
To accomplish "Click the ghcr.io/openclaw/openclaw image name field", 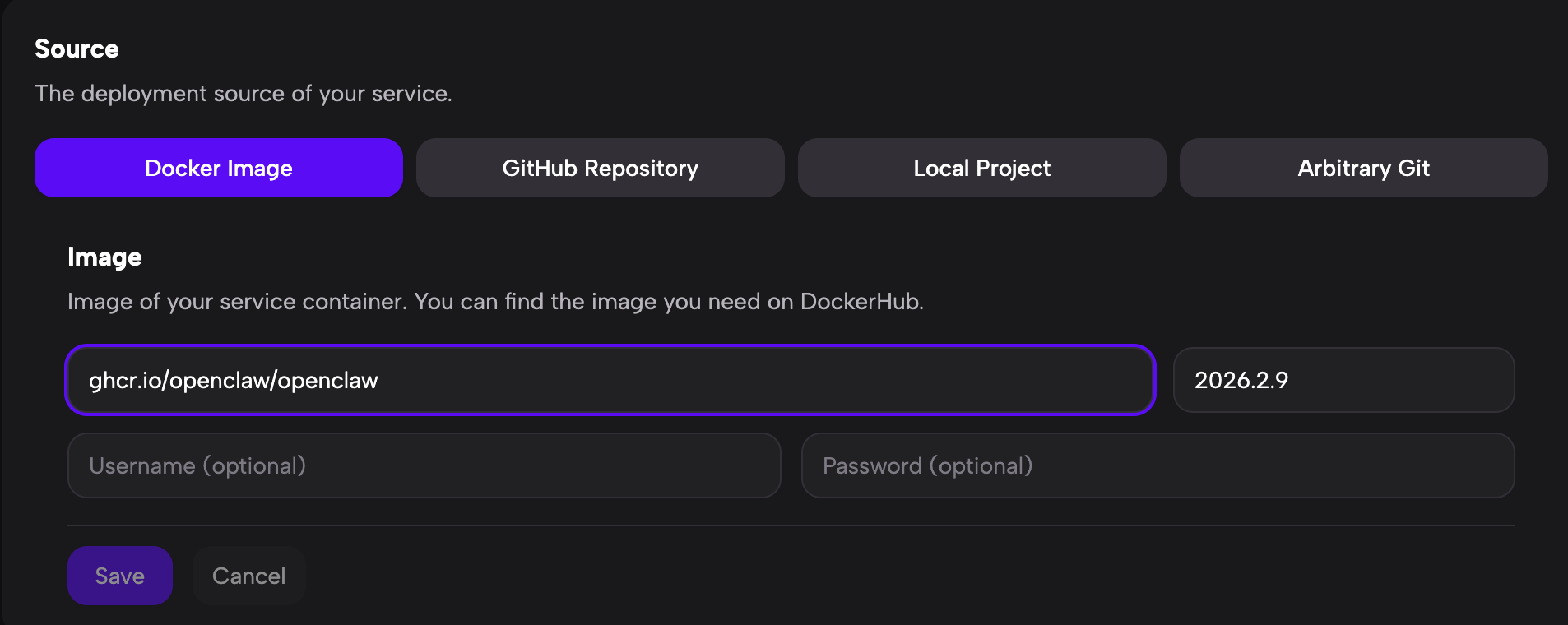I will click(x=610, y=380).
